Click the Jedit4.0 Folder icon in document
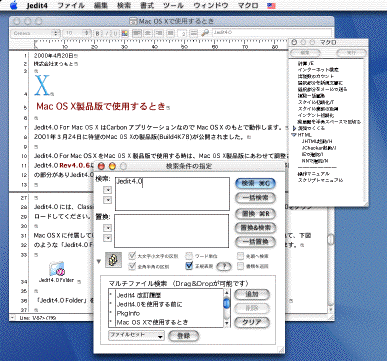 point(57,269)
